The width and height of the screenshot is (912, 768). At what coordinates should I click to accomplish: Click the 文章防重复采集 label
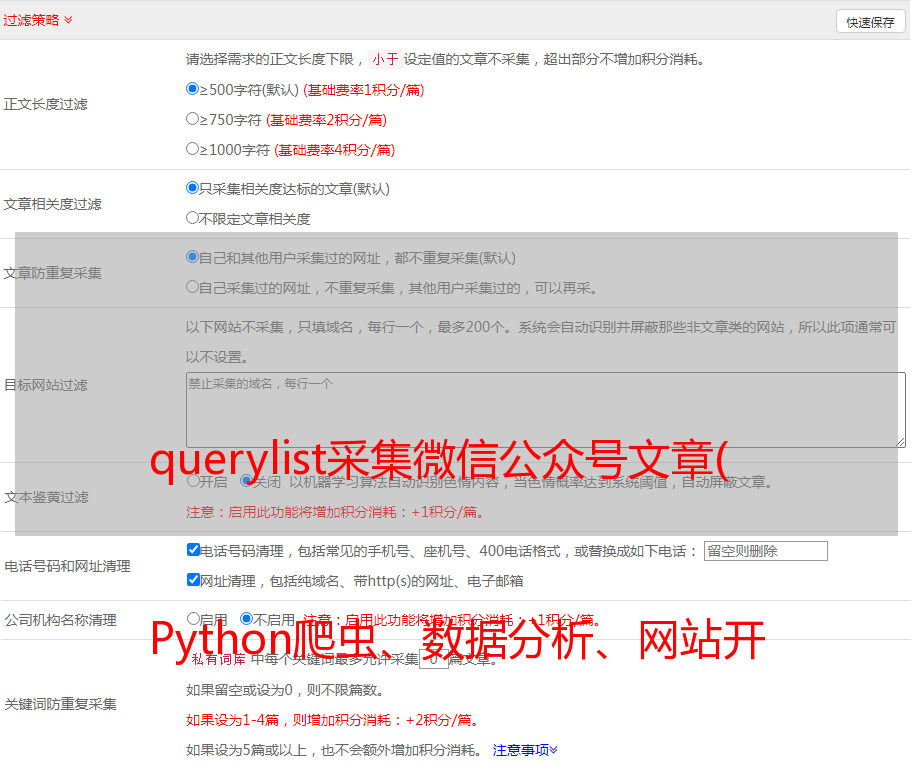pos(52,273)
